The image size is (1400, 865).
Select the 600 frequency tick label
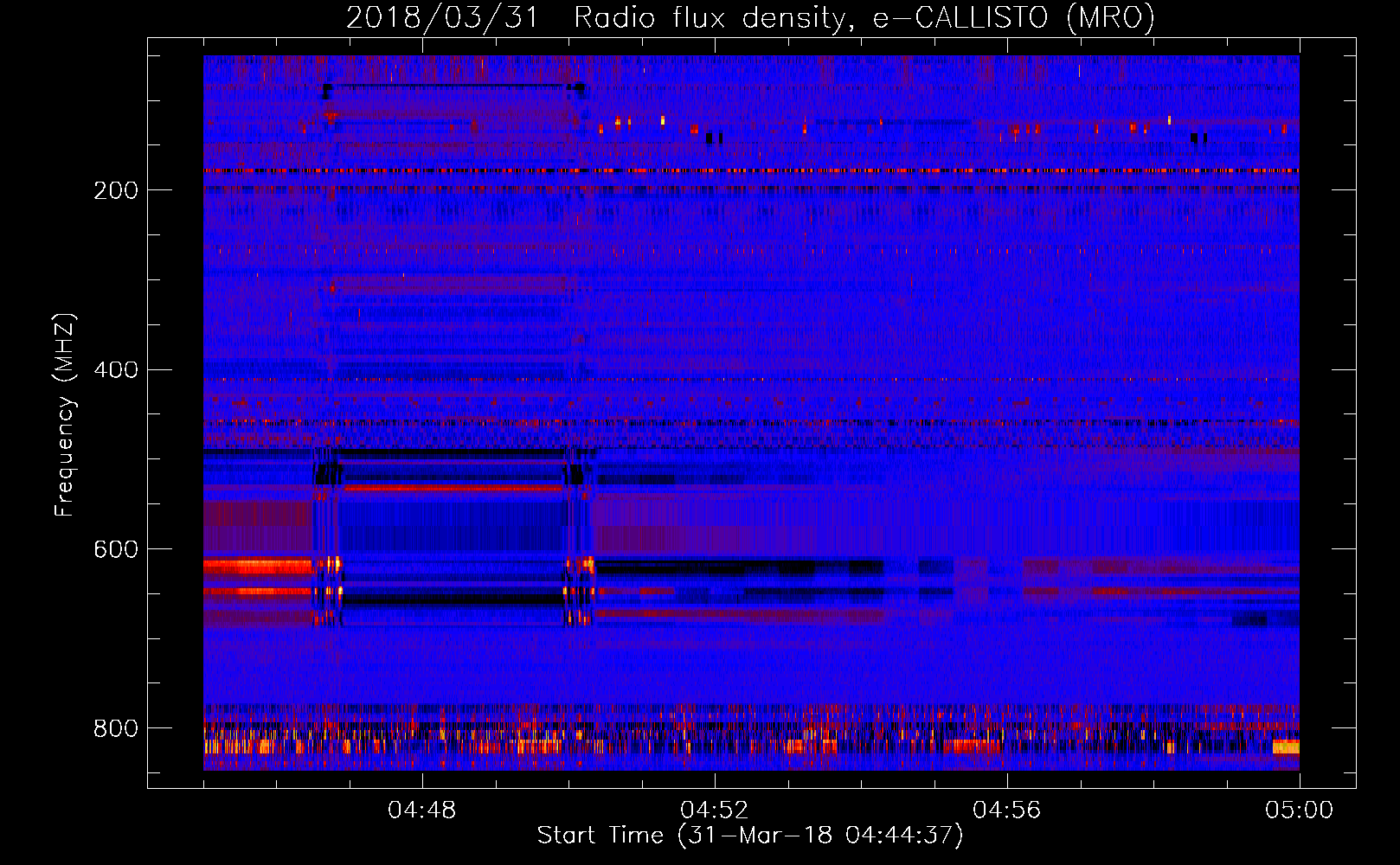coord(115,550)
